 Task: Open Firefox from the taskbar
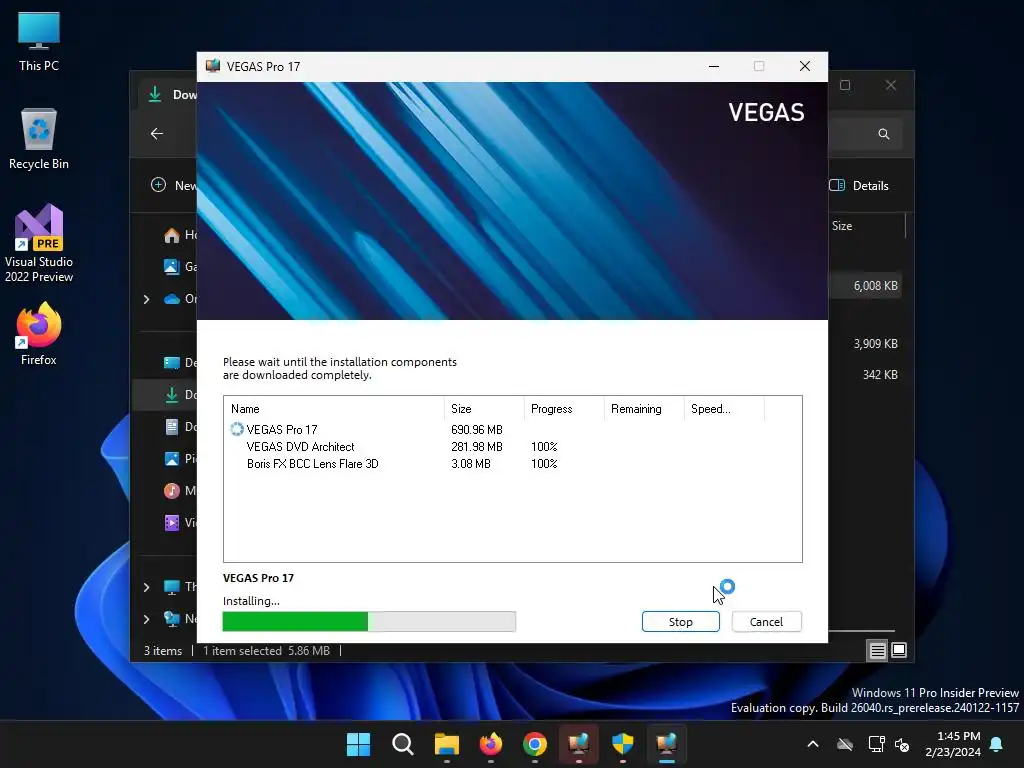pyautogui.click(x=490, y=744)
